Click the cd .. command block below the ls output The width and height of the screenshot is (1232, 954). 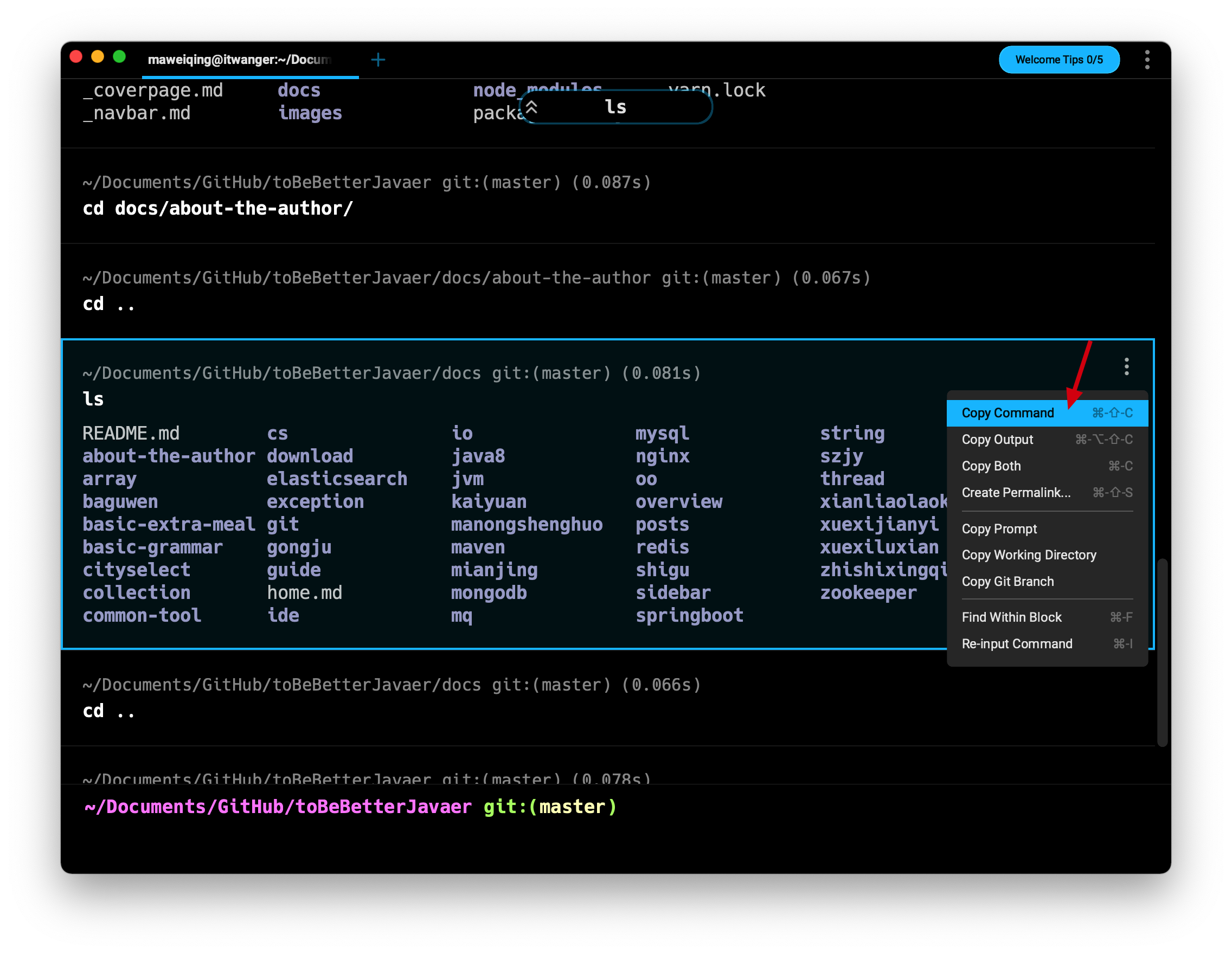(x=109, y=711)
